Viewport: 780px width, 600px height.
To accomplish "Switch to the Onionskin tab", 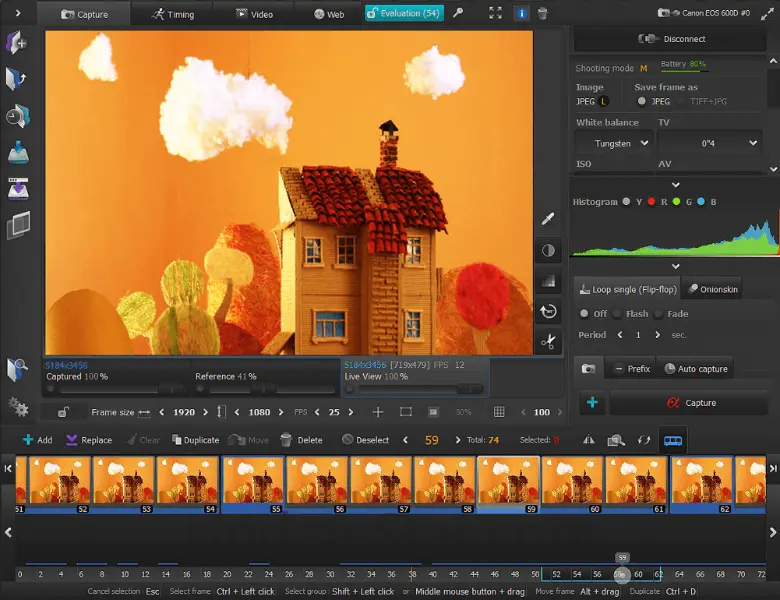I will click(x=712, y=289).
